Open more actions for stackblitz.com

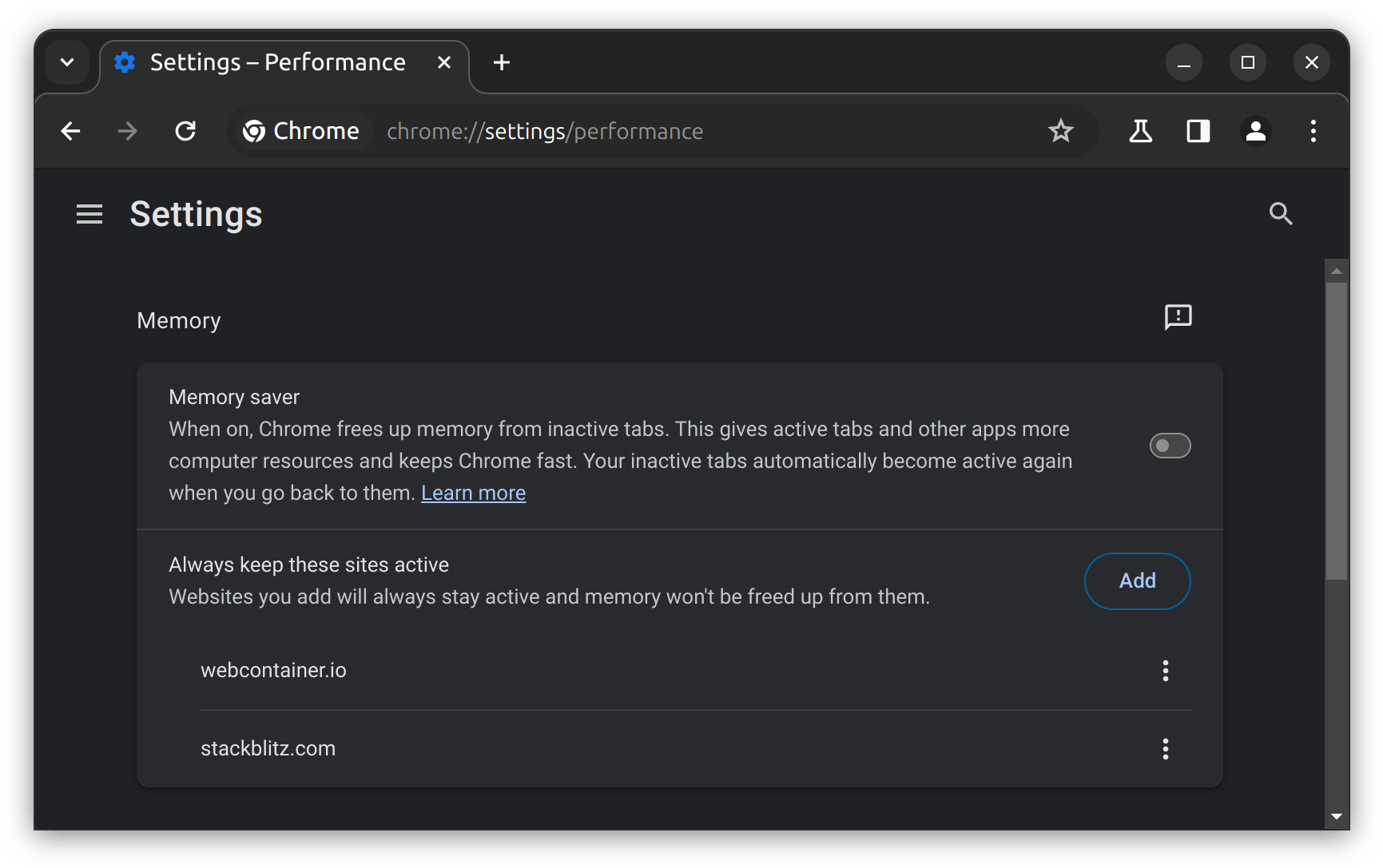[x=1165, y=749]
